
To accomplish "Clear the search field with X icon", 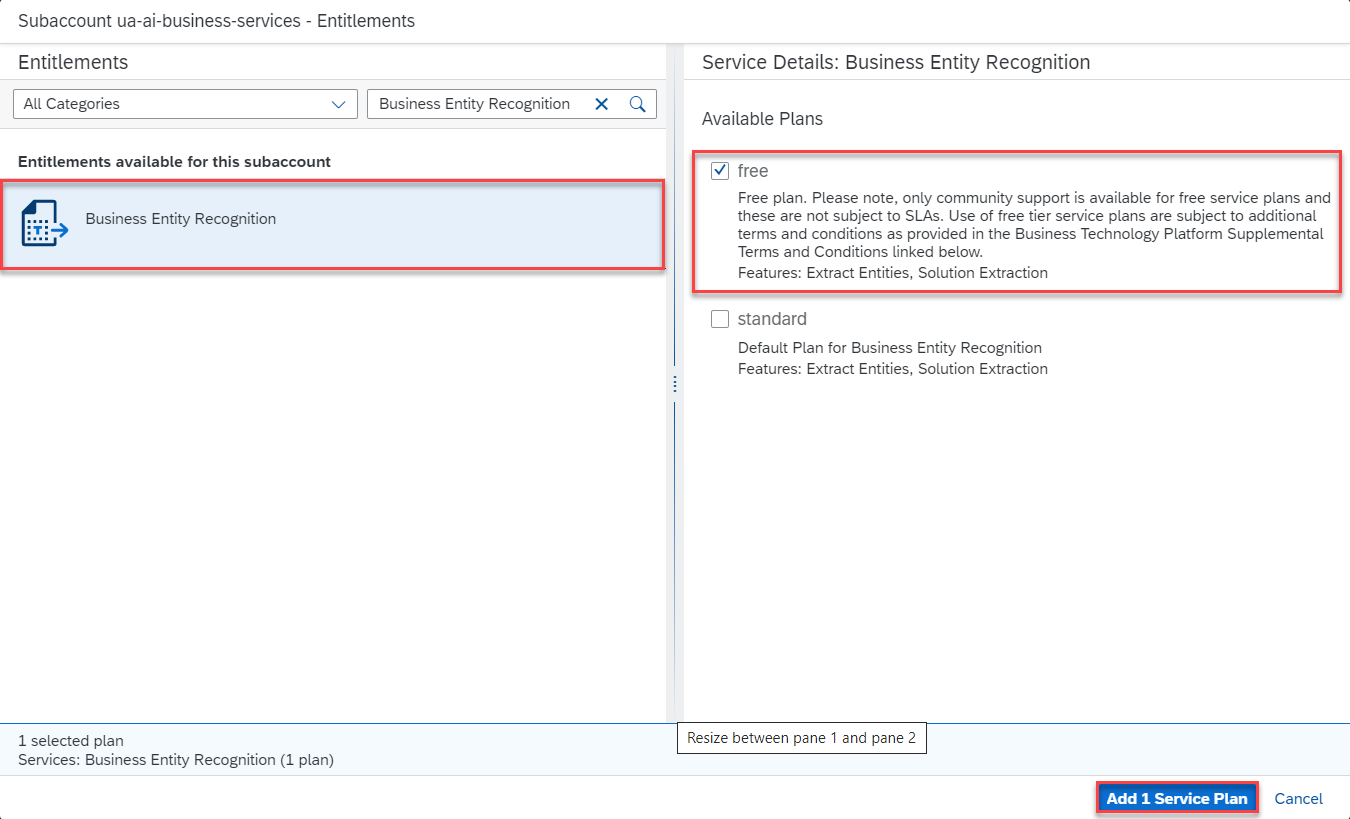I will (602, 104).
